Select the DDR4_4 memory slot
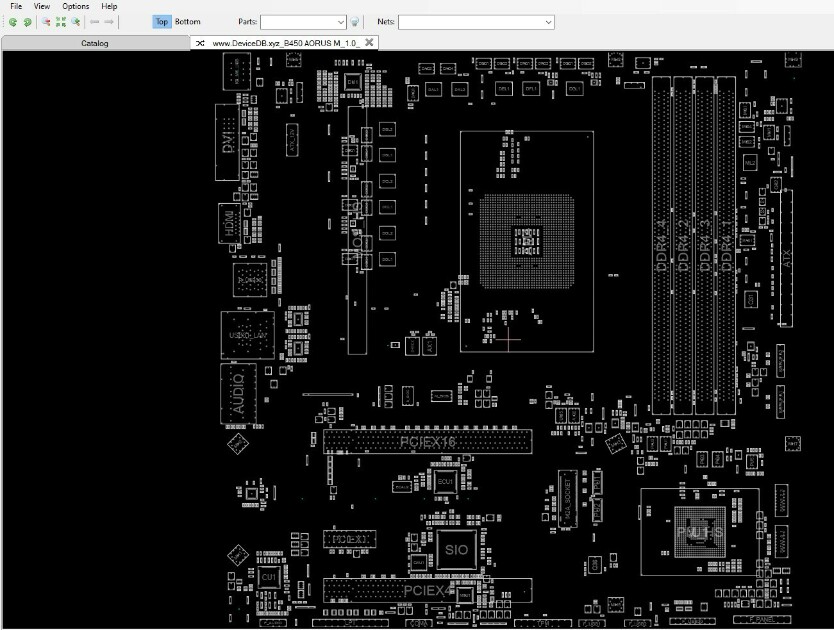The image size is (834, 630). [x=661, y=245]
